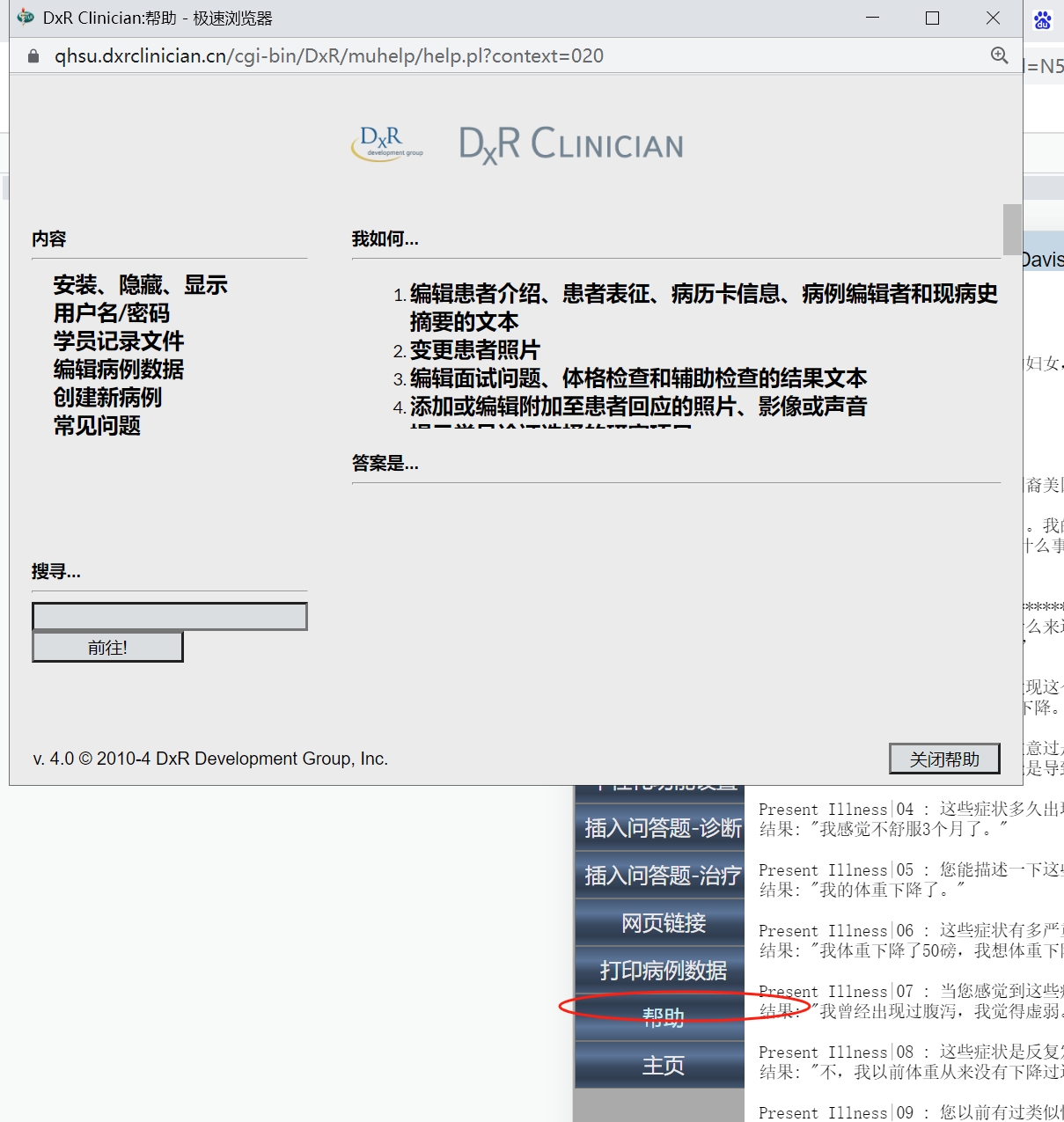Select 打印病例数据 in background sidebar

click(x=660, y=971)
